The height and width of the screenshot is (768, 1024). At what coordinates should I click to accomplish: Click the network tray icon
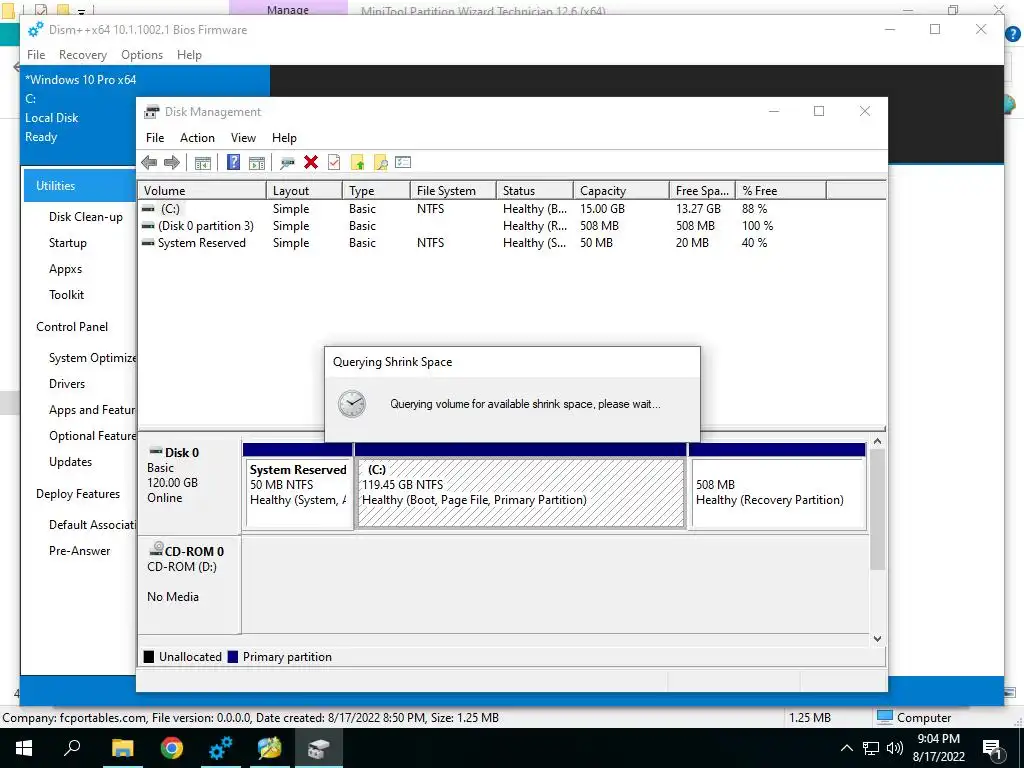871,748
